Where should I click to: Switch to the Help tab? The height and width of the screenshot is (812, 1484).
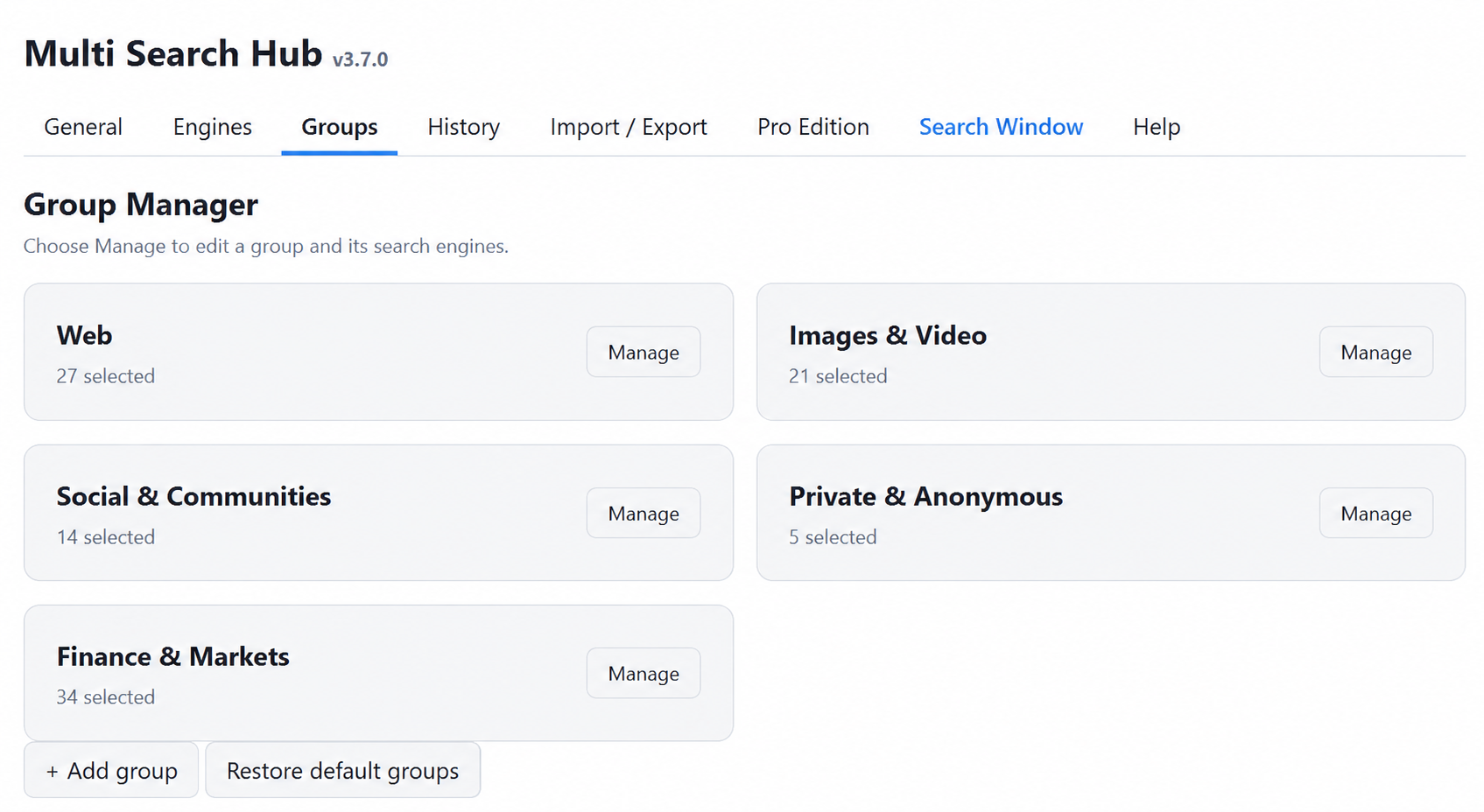pos(1157,127)
